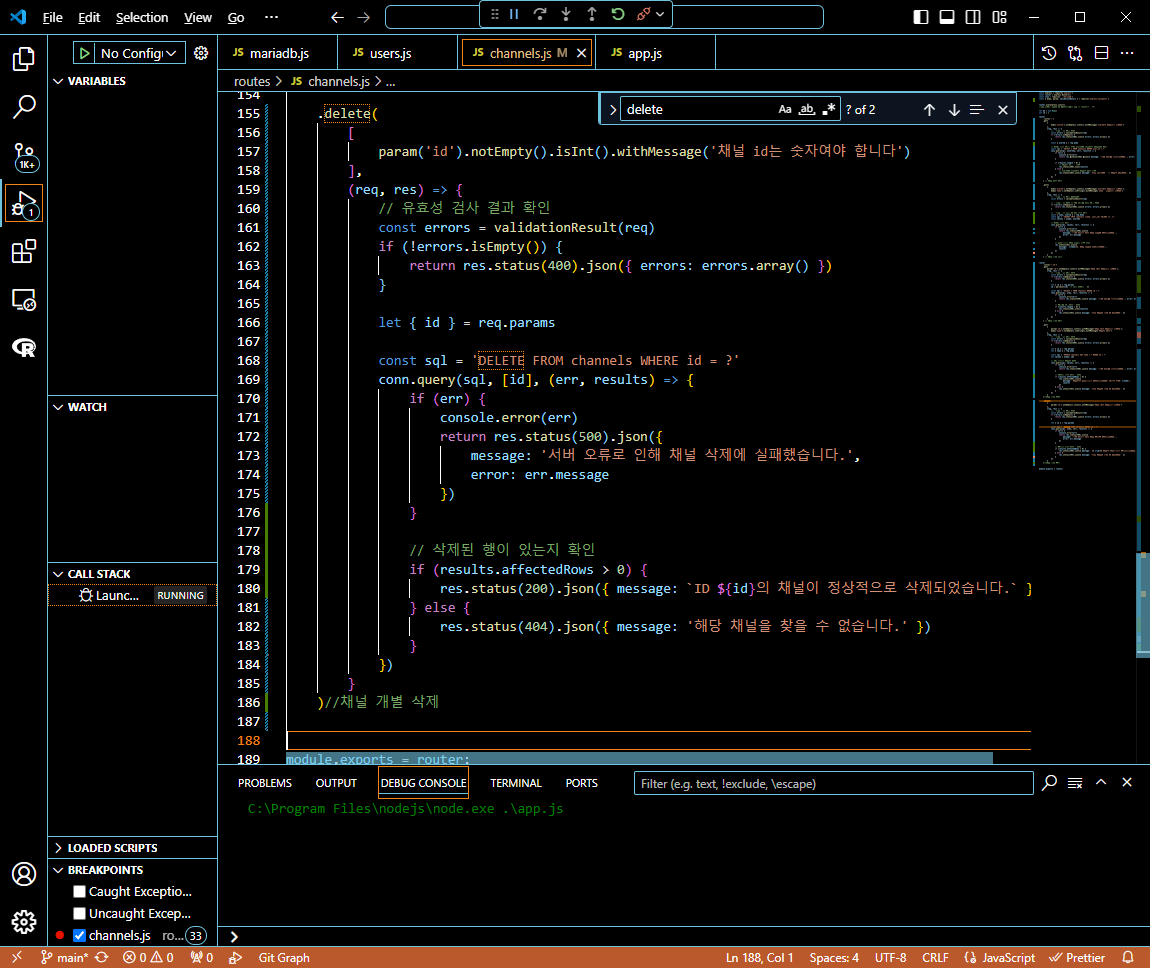Clear the debug console

[x=1075, y=783]
